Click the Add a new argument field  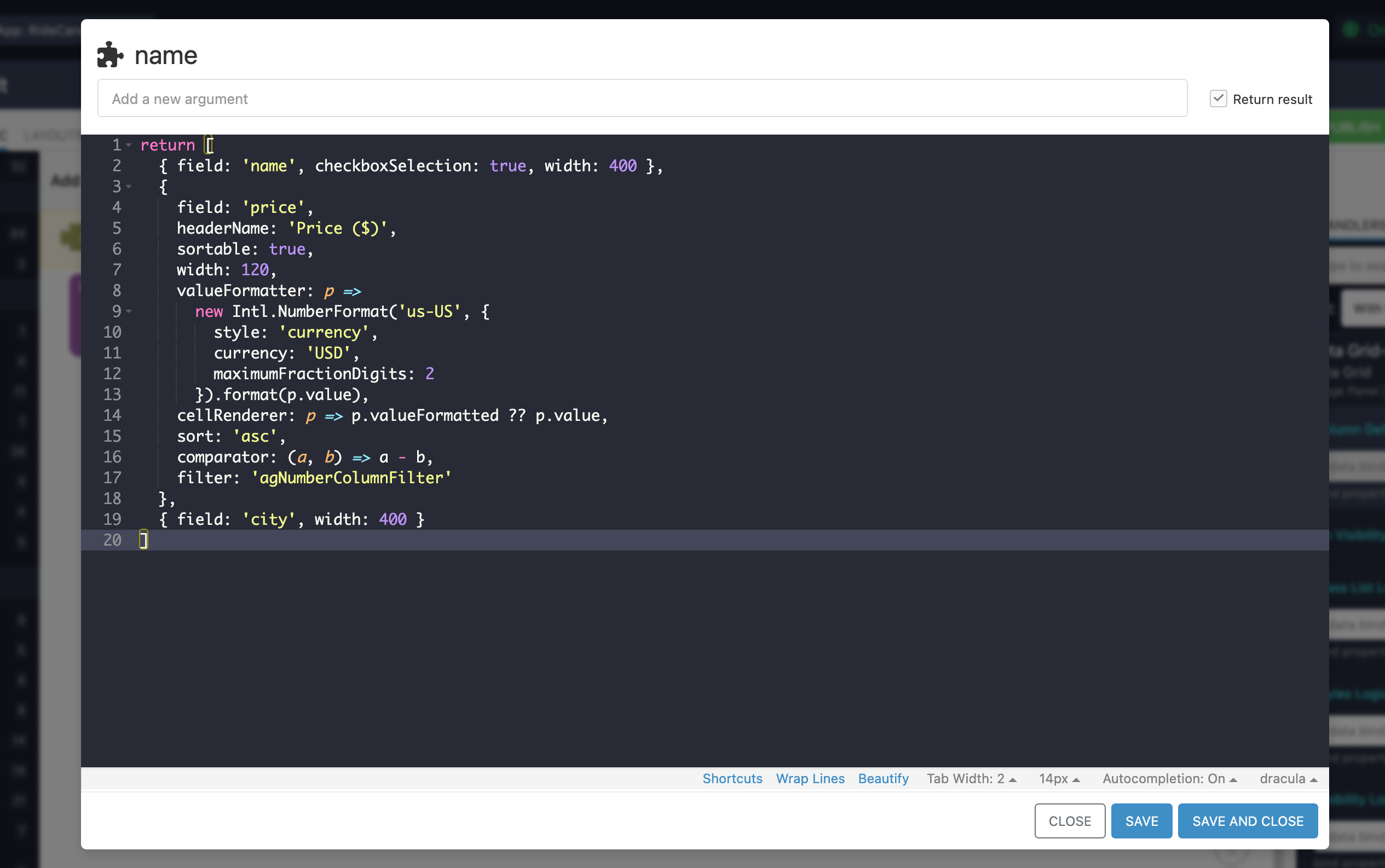click(x=642, y=99)
